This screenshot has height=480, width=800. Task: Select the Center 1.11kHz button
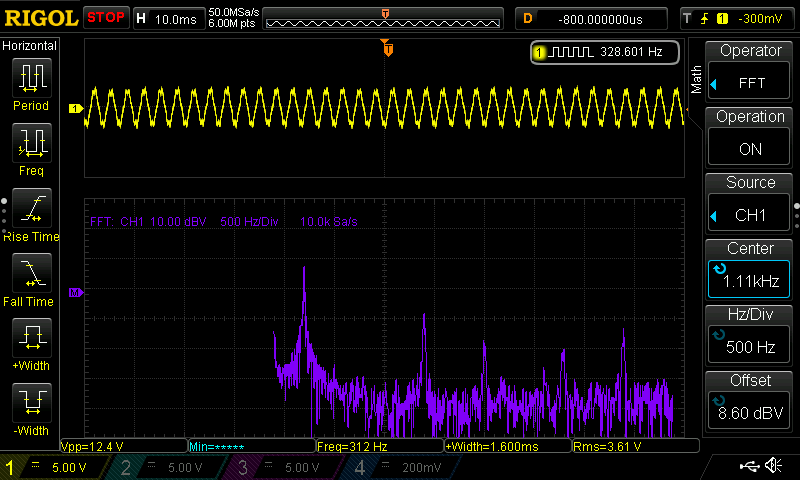[751, 270]
